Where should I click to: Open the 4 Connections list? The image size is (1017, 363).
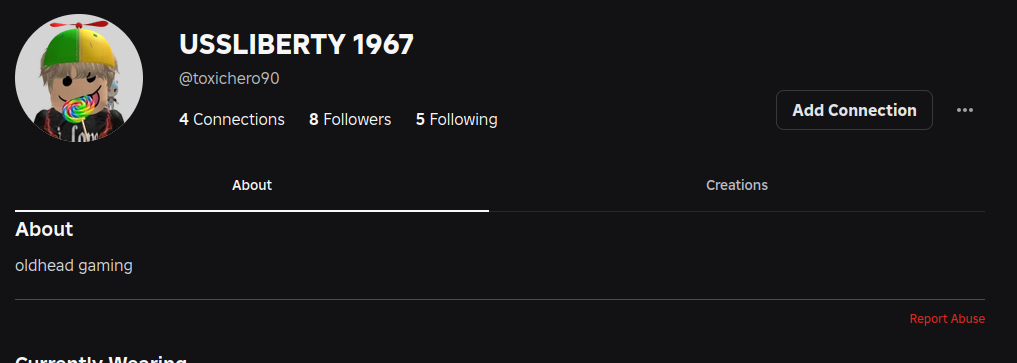coord(232,119)
